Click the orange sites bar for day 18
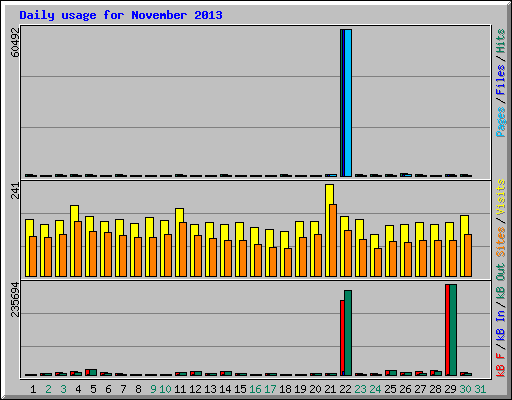The image size is (512, 400). tap(288, 262)
